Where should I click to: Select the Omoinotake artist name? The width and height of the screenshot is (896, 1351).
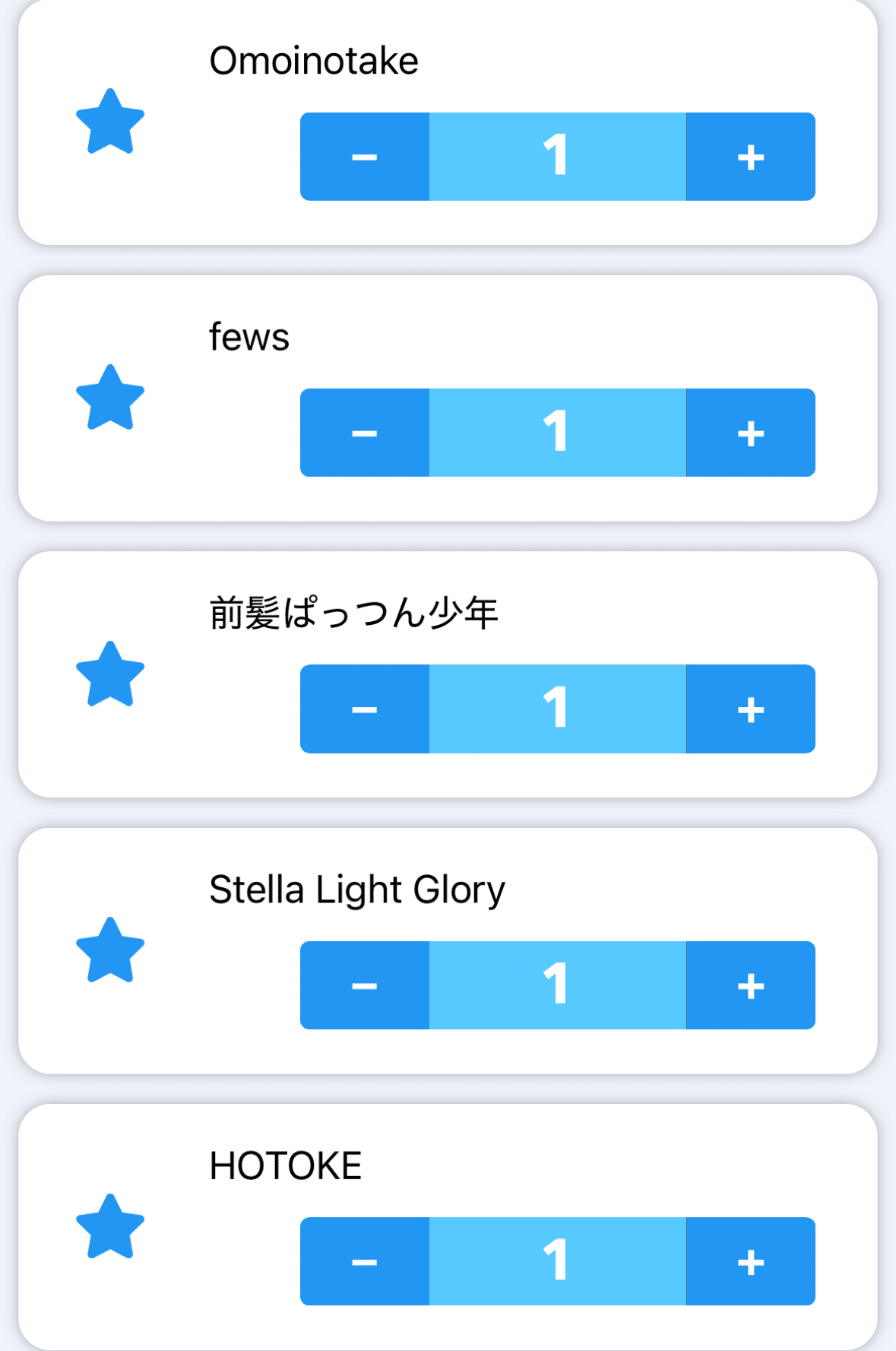(x=313, y=61)
